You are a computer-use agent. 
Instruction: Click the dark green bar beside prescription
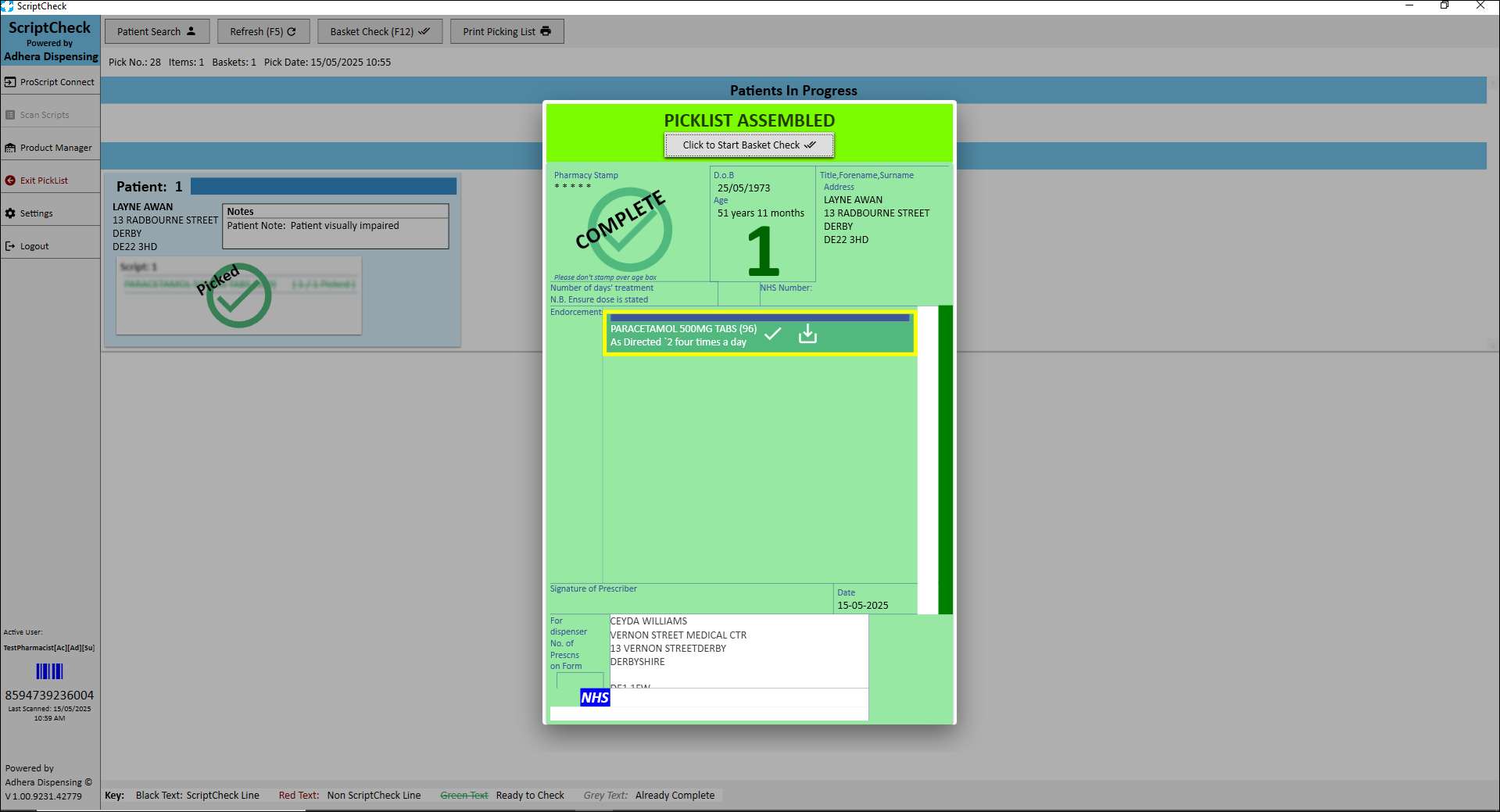pyautogui.click(x=945, y=460)
